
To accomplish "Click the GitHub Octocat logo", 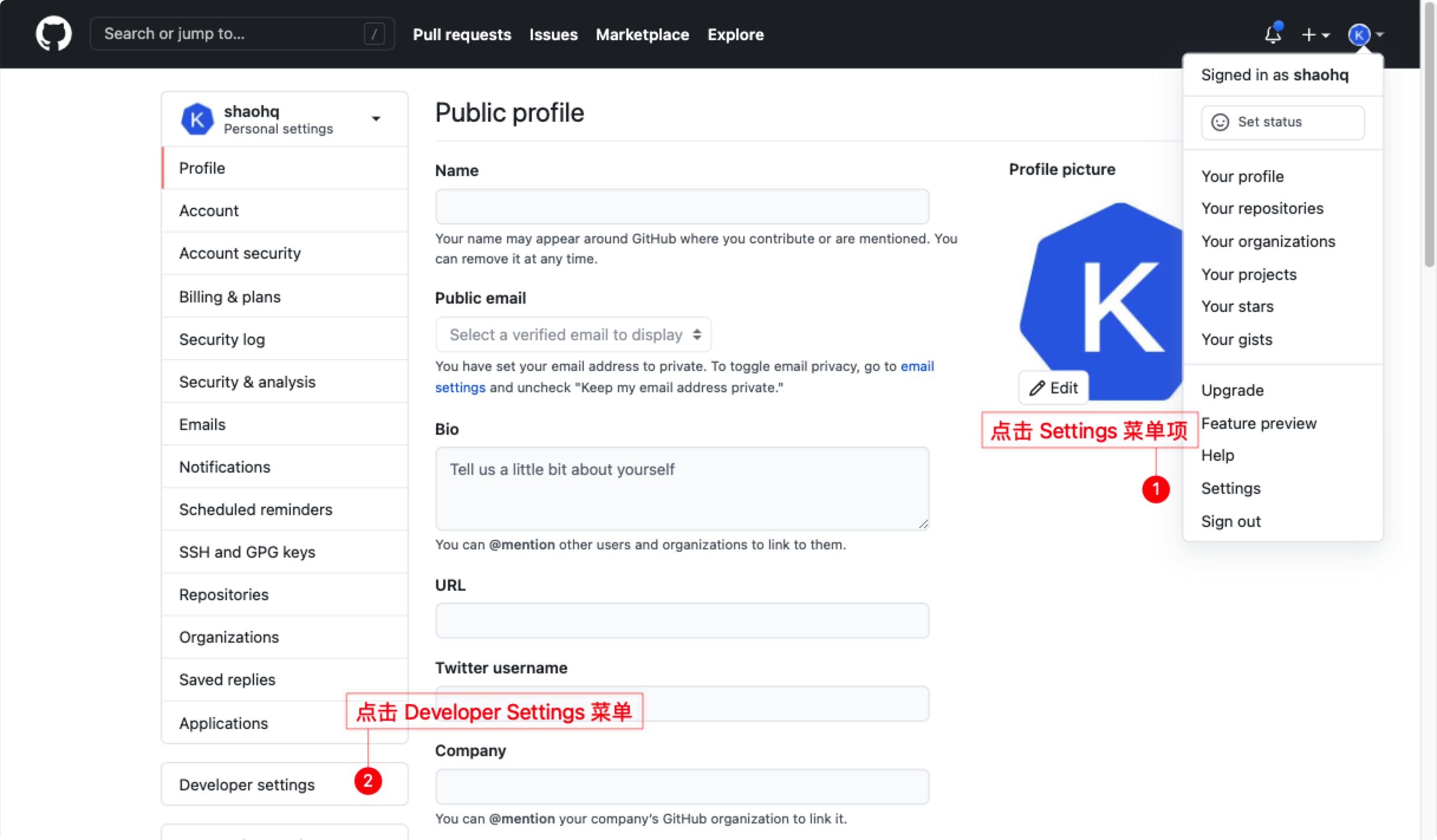I will click(54, 34).
